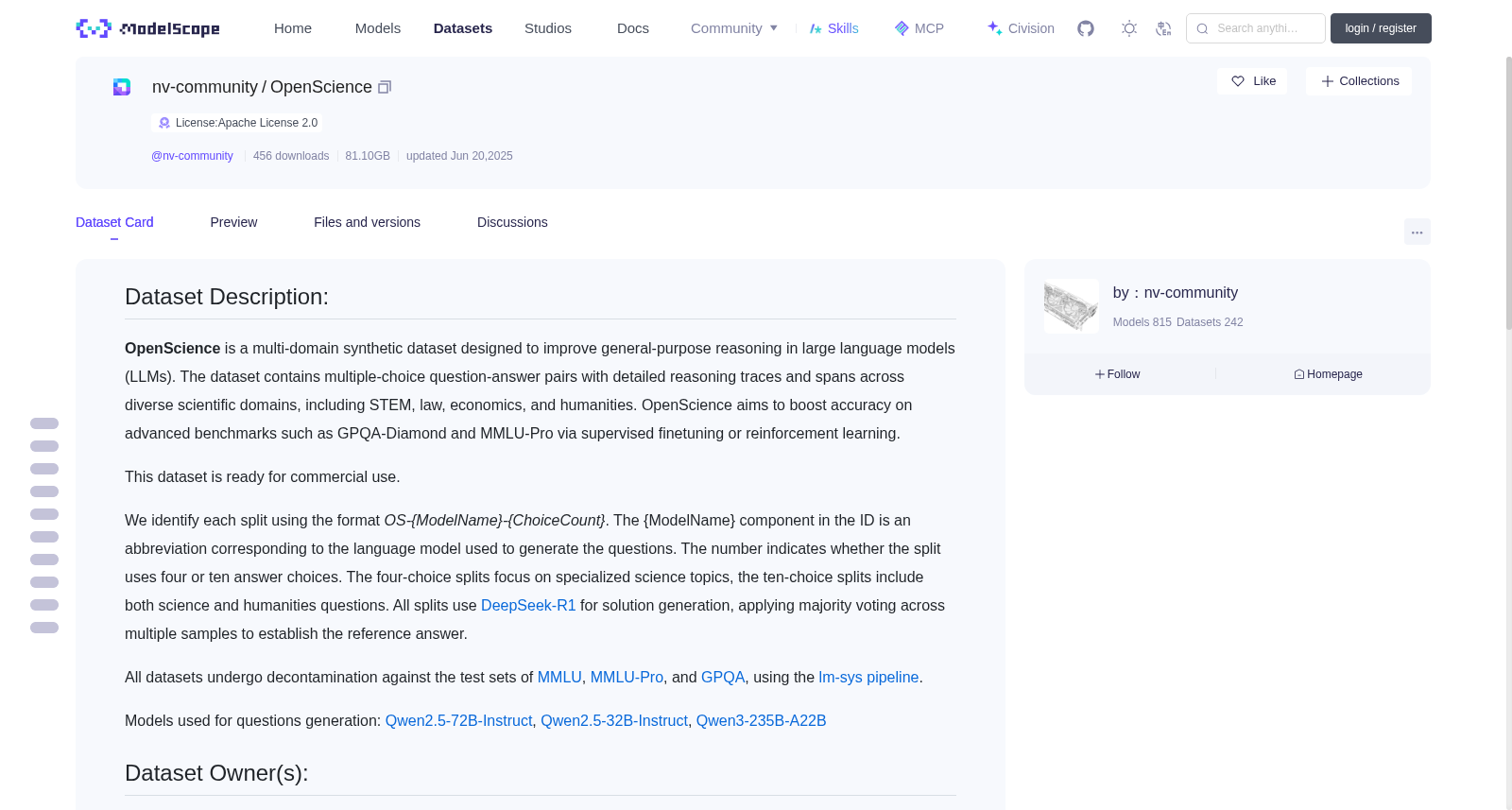This screenshot has width=1512, height=810.
Task: Click the license badge icon
Action: tap(164, 123)
